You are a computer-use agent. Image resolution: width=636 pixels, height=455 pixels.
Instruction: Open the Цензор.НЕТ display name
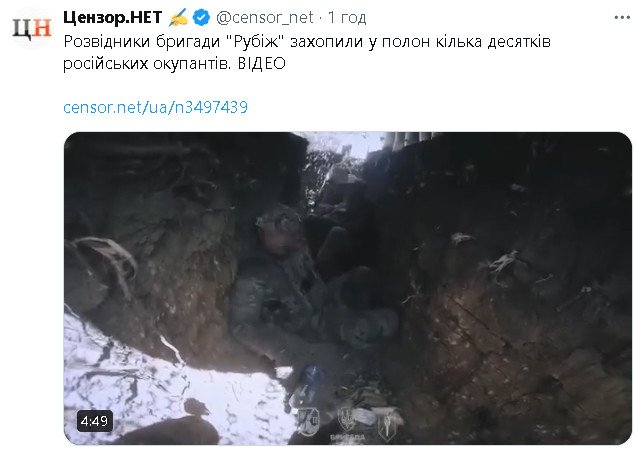pyautogui.click(x=113, y=17)
